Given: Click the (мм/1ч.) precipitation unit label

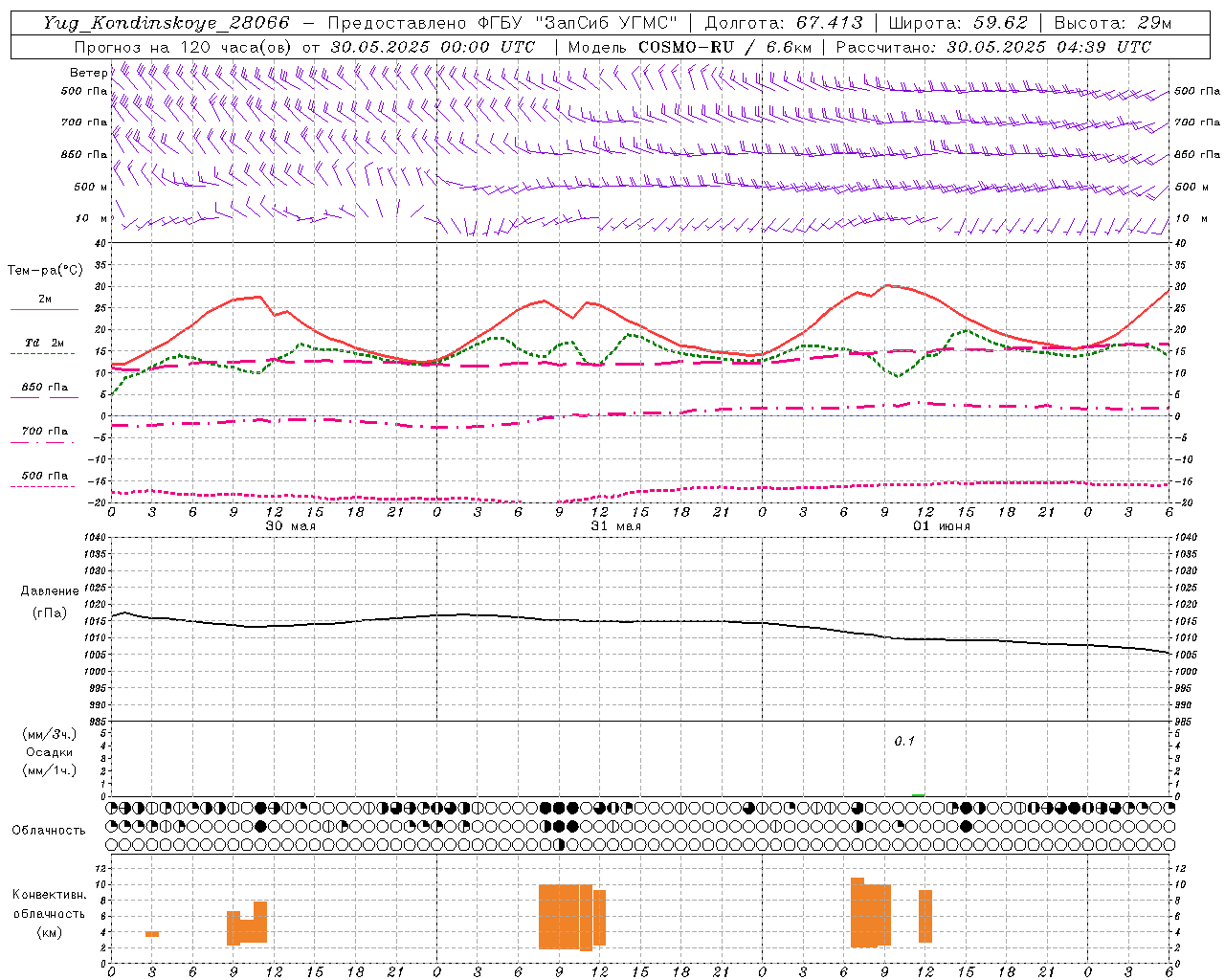Looking at the screenshot, I should 49,770.
